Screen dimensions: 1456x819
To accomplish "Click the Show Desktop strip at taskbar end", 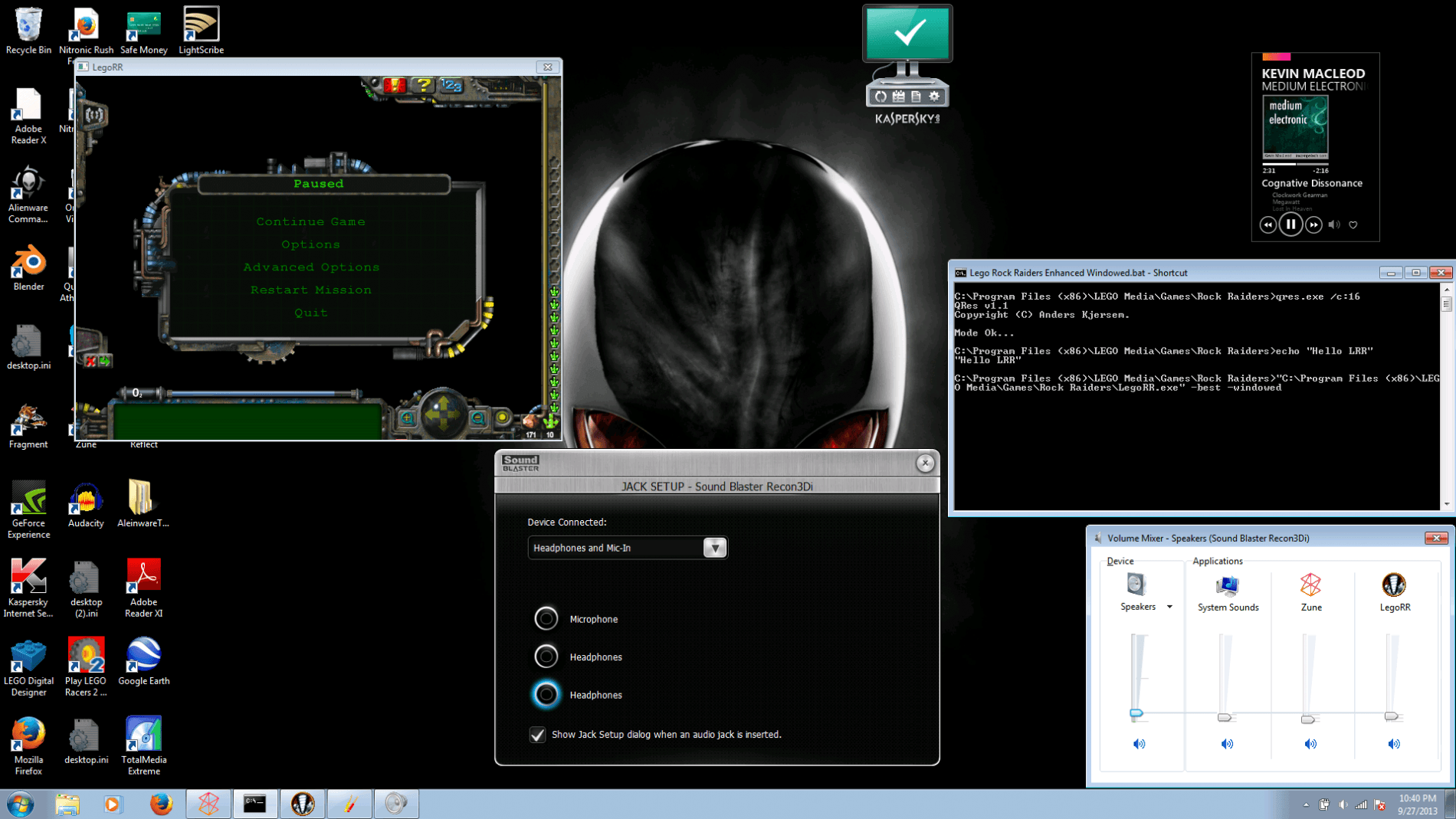I will [1450, 804].
